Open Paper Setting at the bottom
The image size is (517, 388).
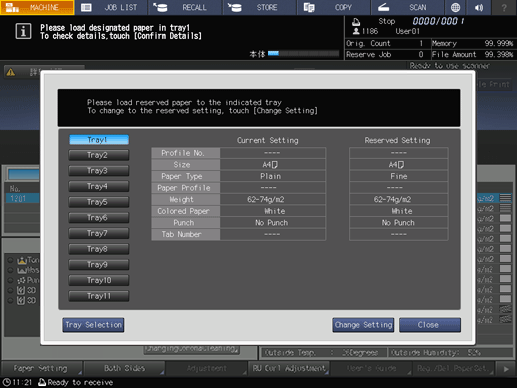tap(42, 369)
